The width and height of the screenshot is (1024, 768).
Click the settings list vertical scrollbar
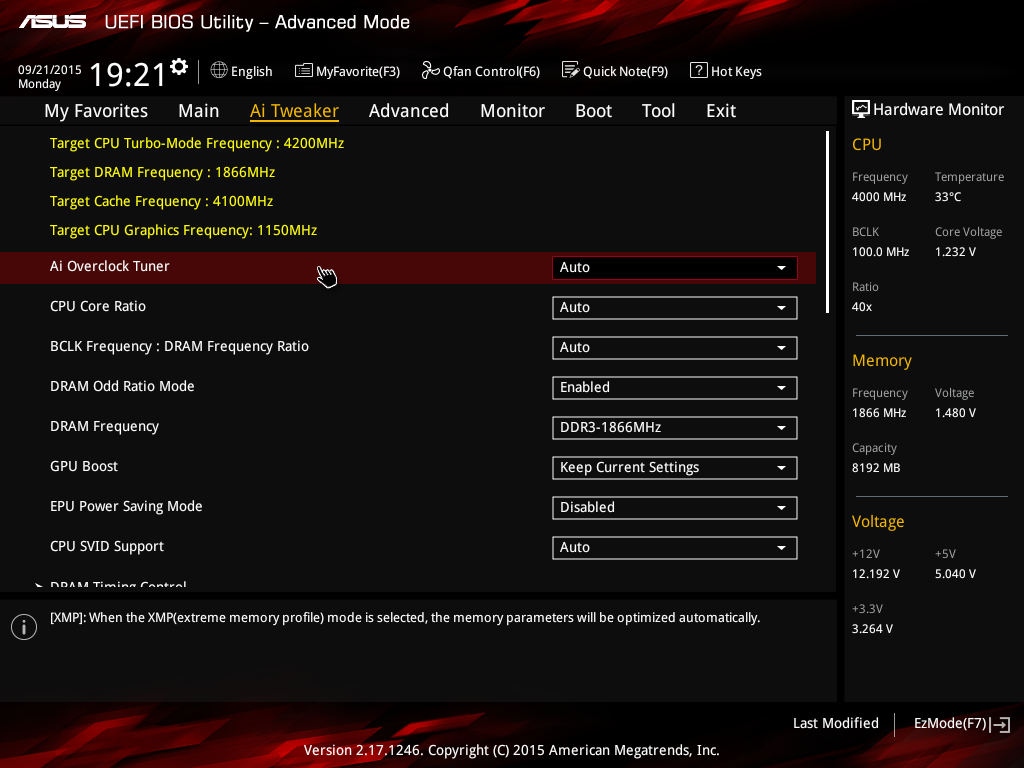pos(827,222)
